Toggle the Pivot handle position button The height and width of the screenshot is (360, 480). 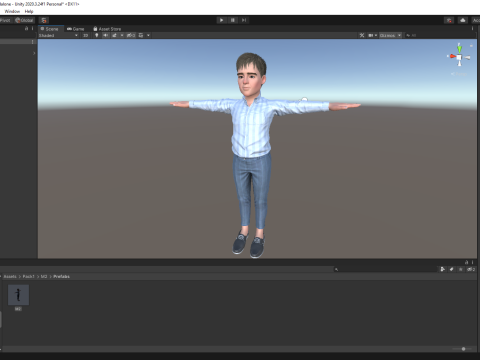point(5,20)
